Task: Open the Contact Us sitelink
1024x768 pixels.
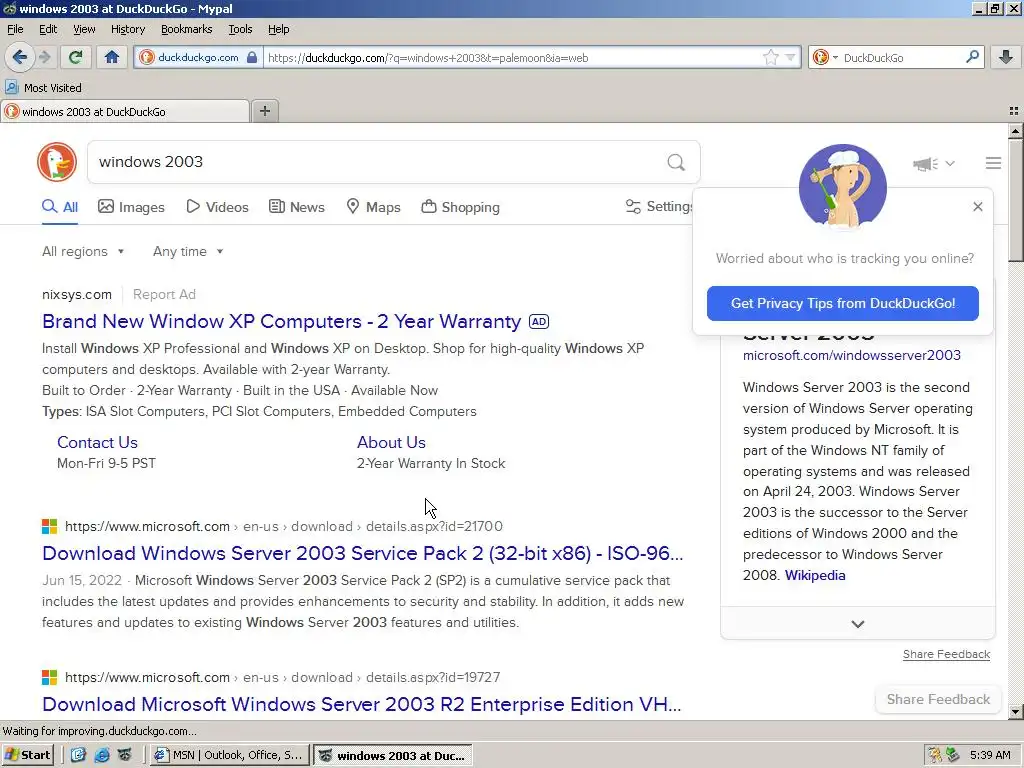Action: click(97, 442)
